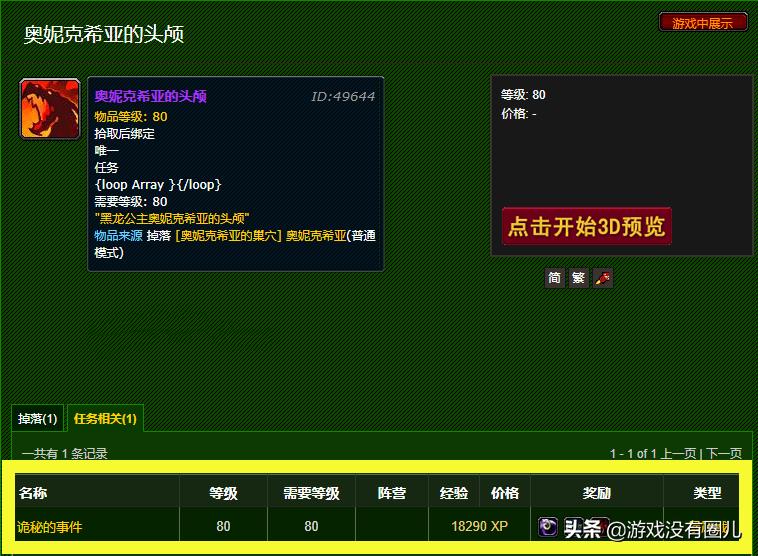Go to next page via 下一页

point(724,454)
